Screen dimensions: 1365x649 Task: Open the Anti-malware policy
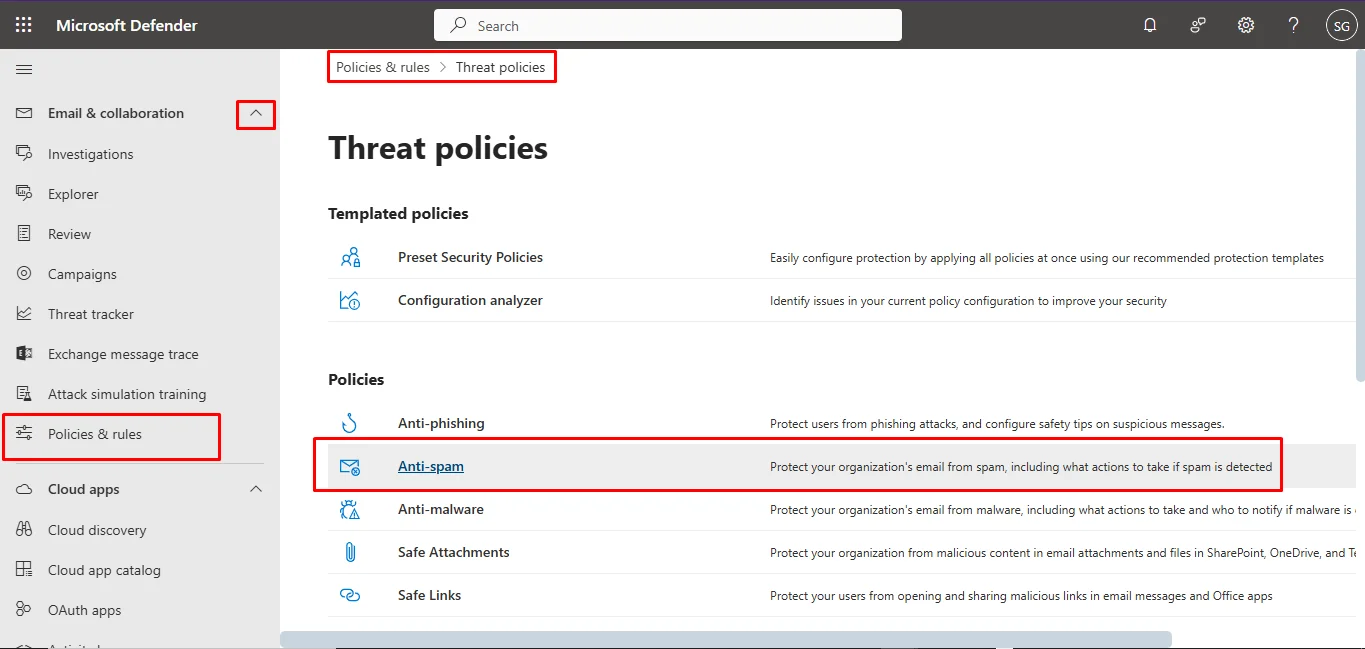441,509
